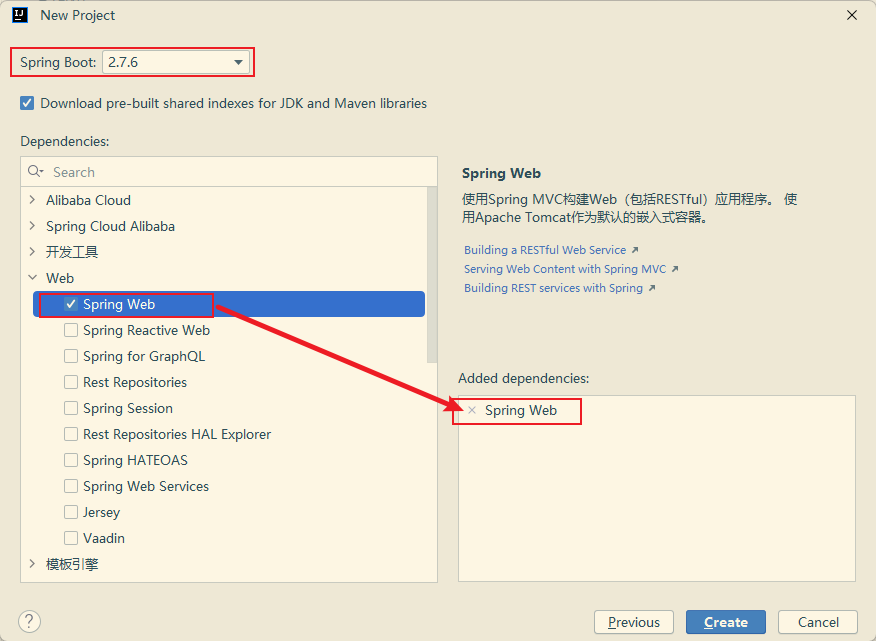Tick the Spring Web Services checkbox
This screenshot has height=641, width=876.
click(71, 486)
